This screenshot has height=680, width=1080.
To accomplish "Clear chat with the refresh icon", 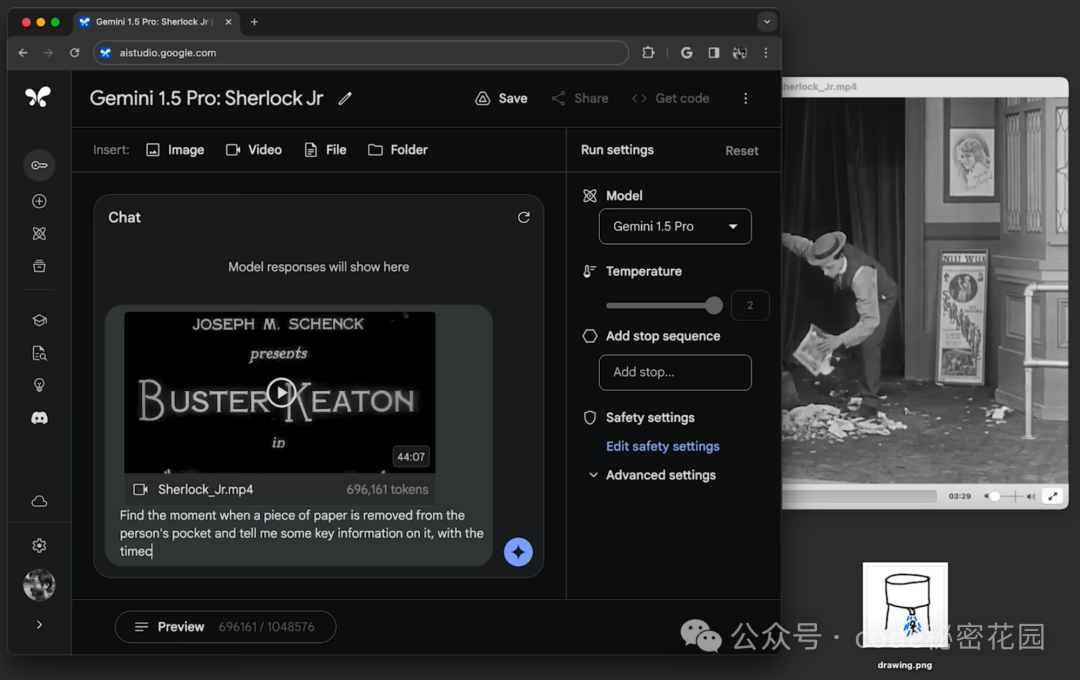I will [x=523, y=218].
